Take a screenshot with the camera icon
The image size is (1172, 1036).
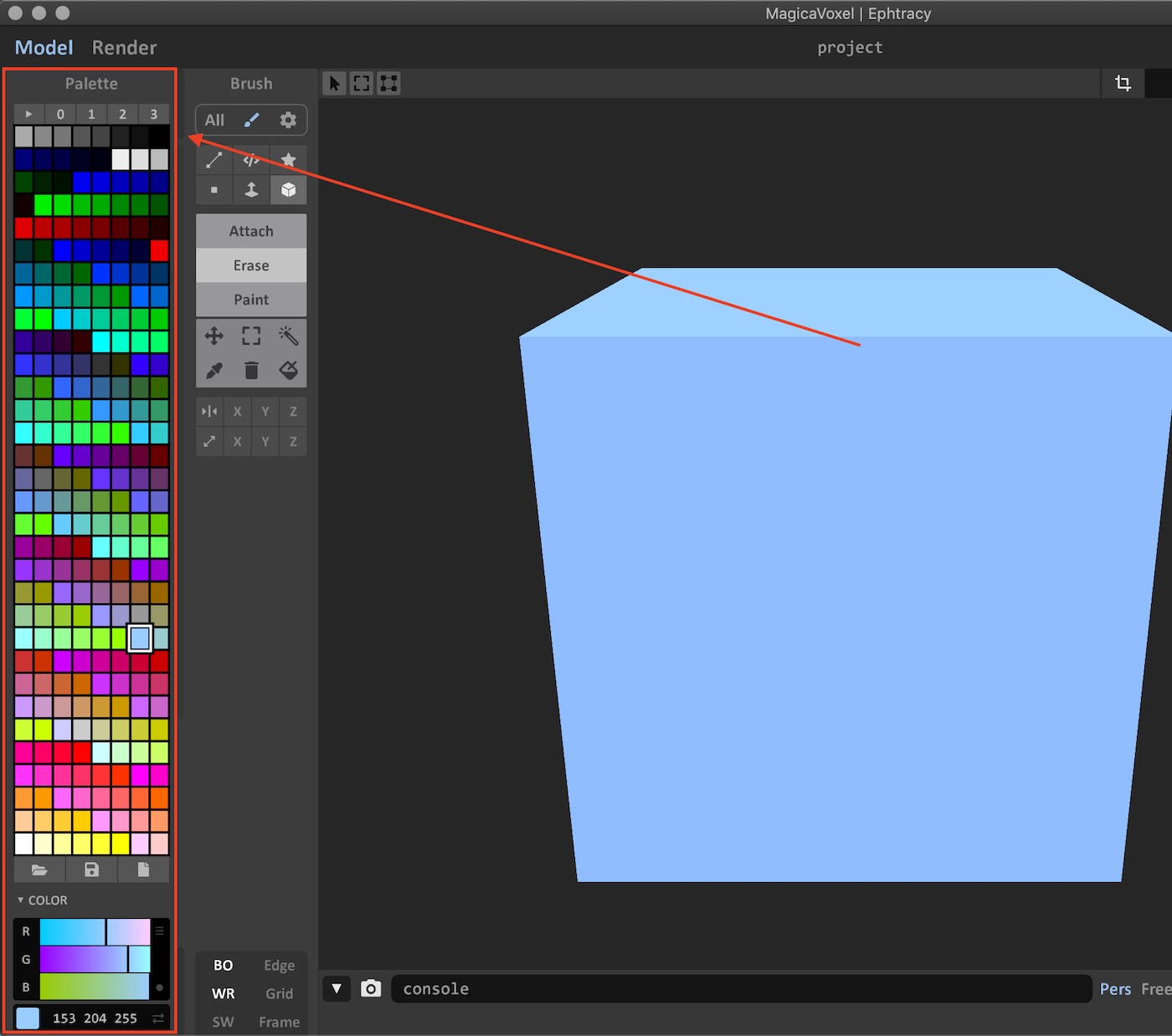370,988
